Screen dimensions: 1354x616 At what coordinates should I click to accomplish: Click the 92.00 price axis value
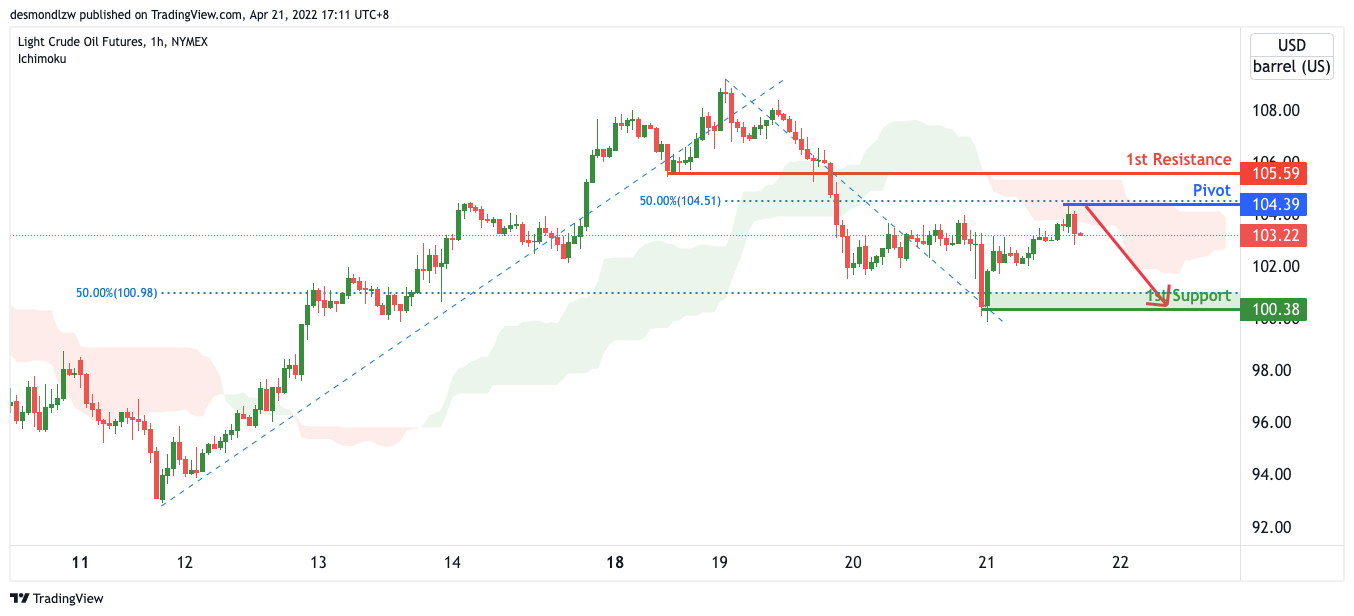[1274, 527]
